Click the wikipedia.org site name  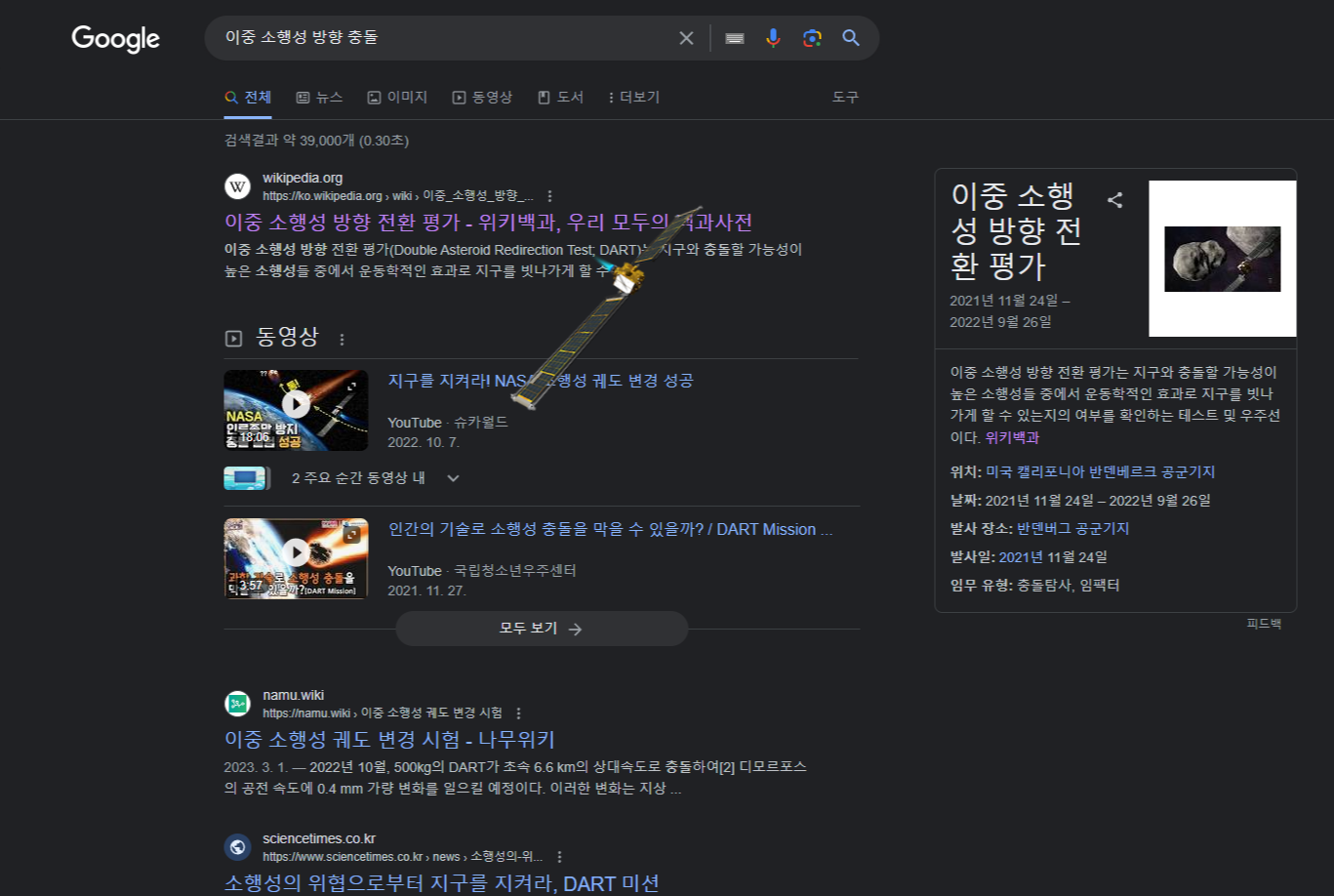point(303,178)
